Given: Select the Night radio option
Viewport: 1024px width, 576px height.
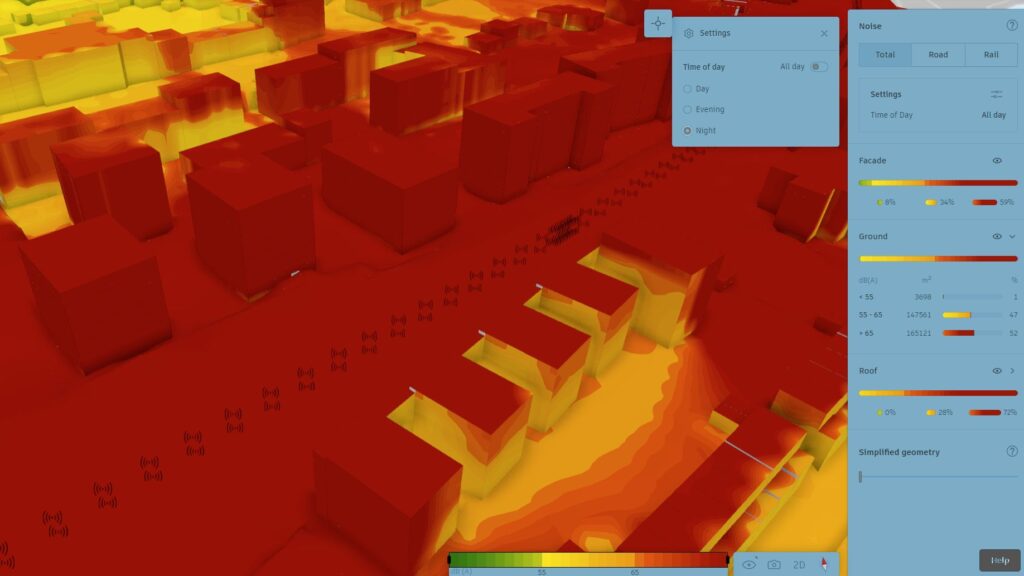Looking at the screenshot, I should (688, 131).
